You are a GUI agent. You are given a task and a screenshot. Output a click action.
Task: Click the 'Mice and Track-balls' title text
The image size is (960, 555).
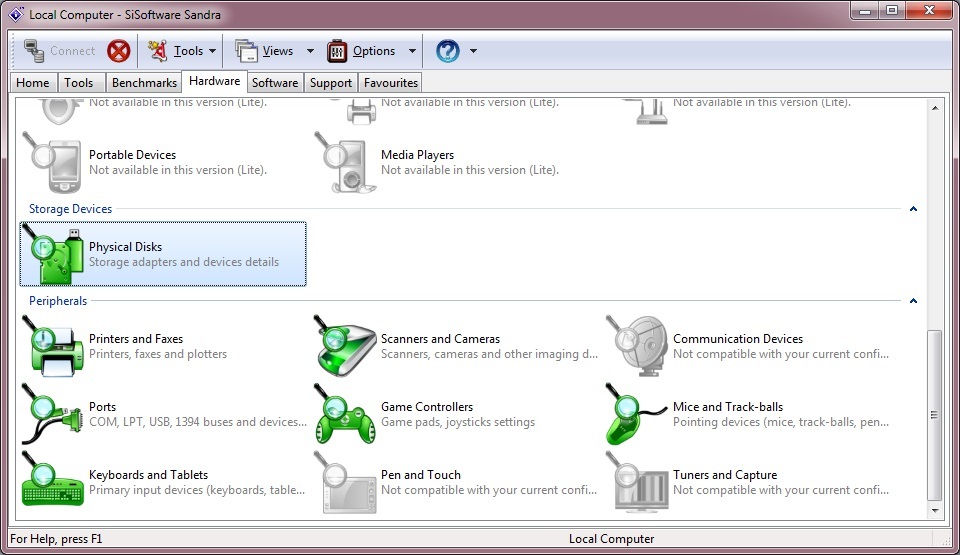tap(728, 407)
